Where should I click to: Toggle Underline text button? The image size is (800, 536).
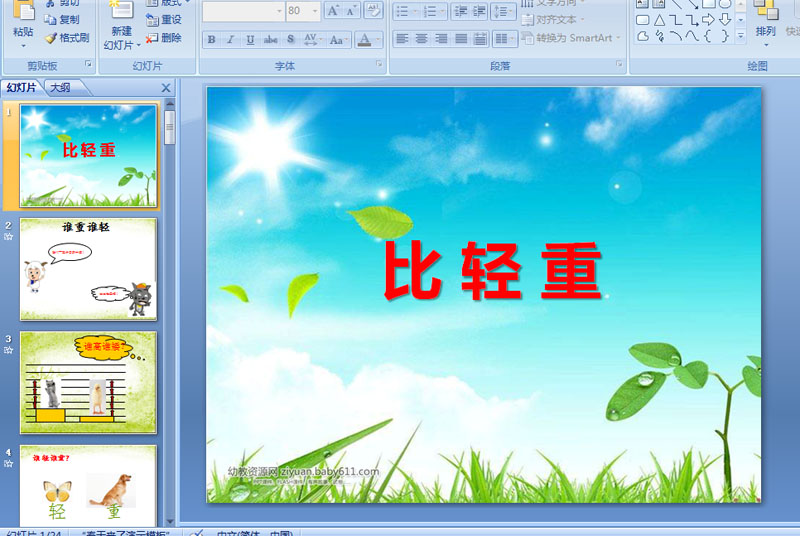tap(250, 39)
